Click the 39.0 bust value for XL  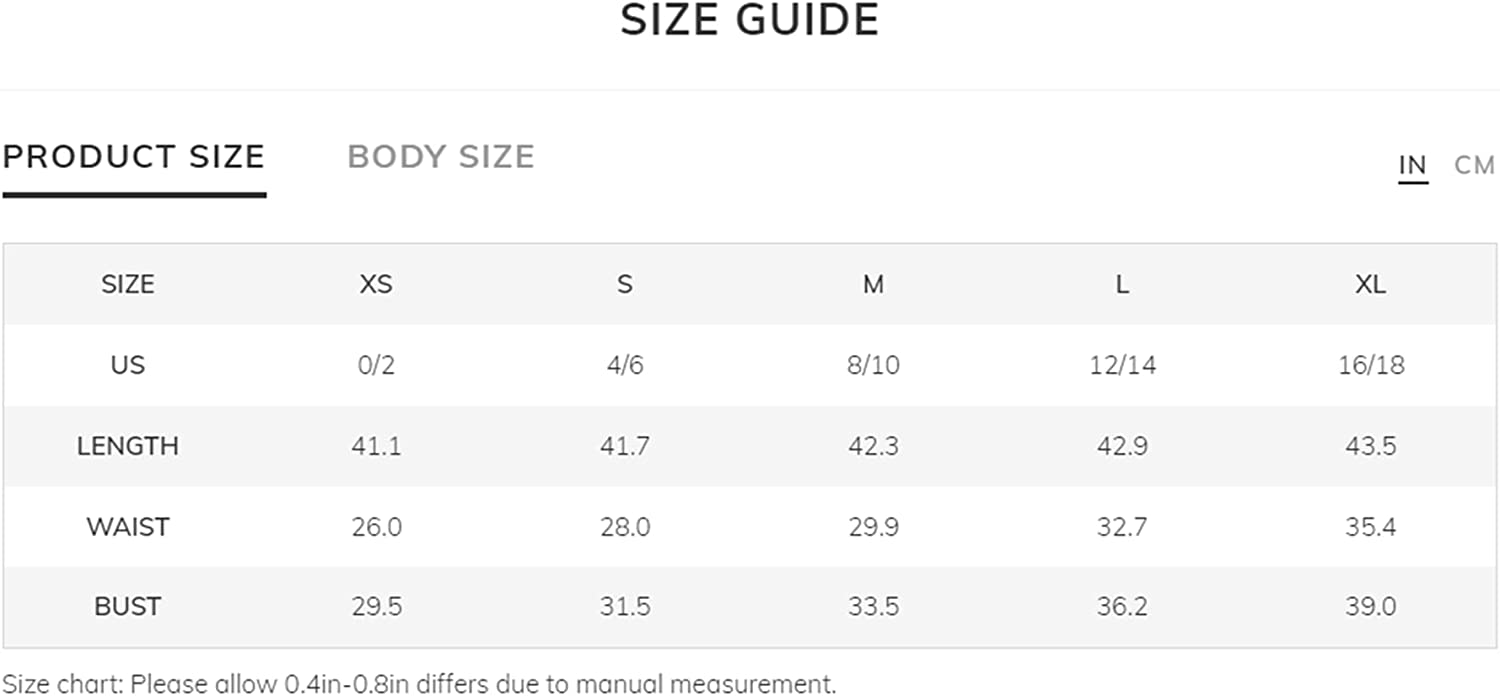click(x=1370, y=606)
